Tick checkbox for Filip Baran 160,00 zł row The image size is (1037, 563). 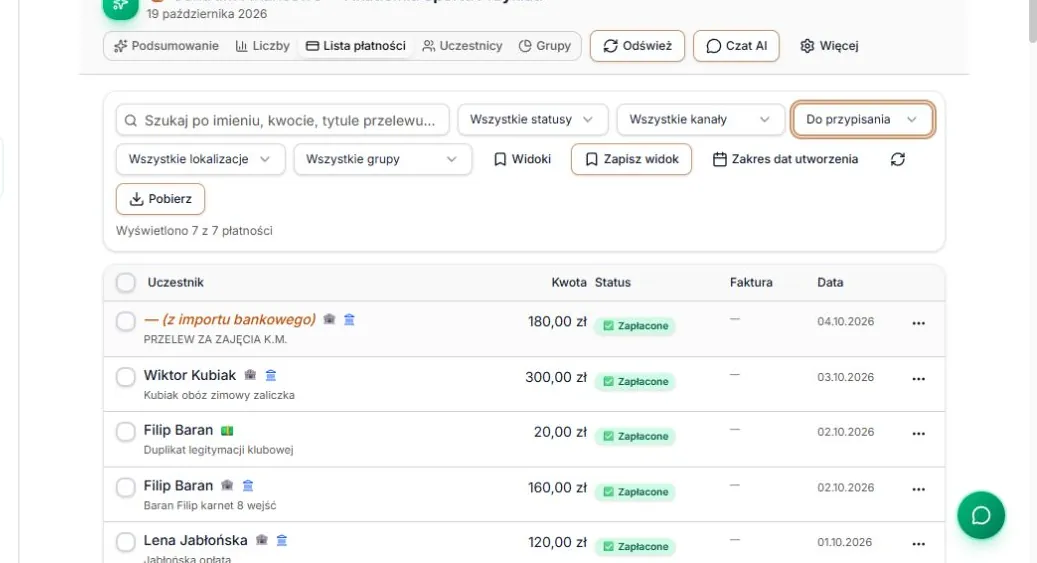(x=126, y=488)
